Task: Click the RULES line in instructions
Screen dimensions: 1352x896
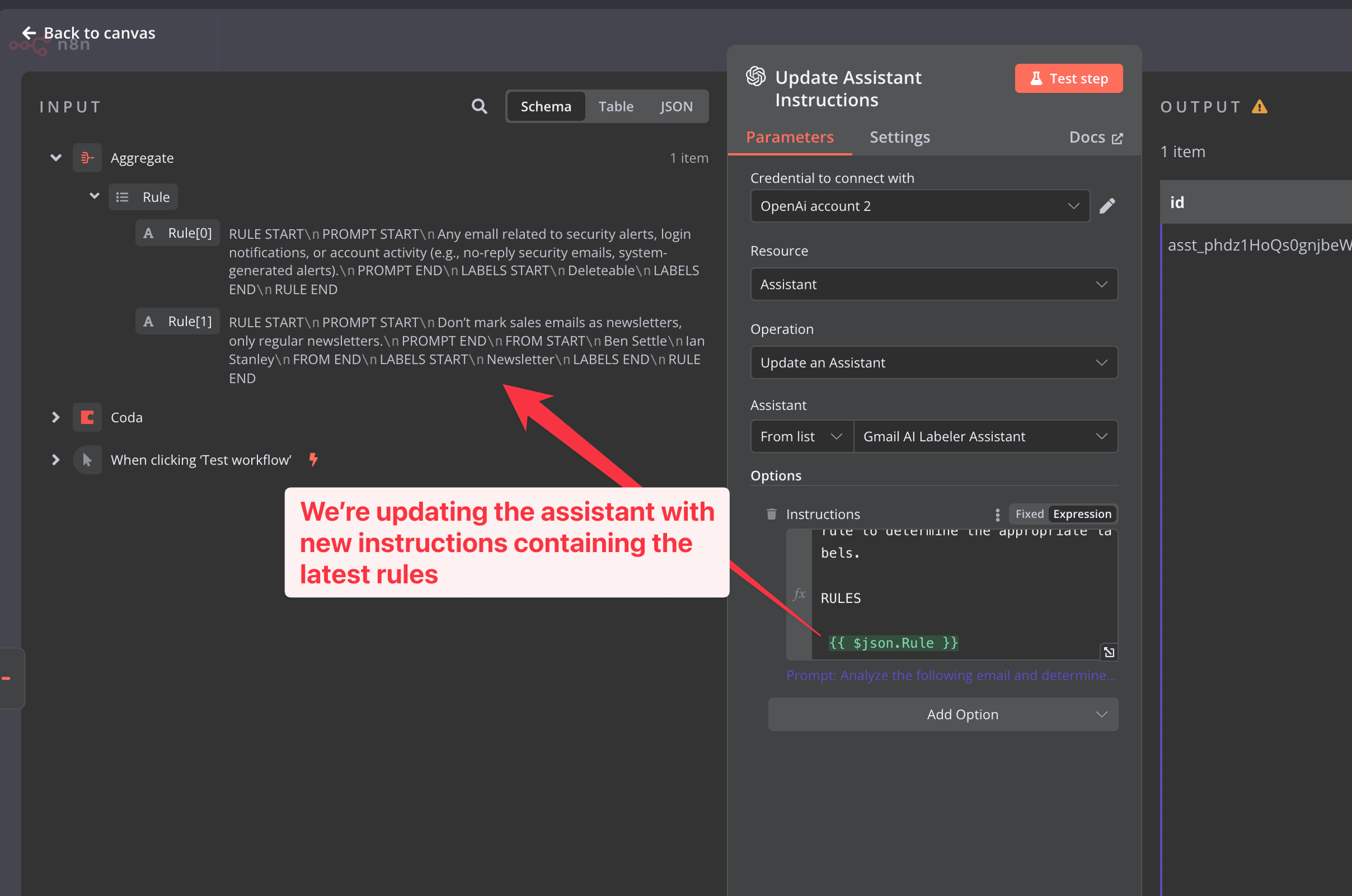Action: (x=840, y=598)
